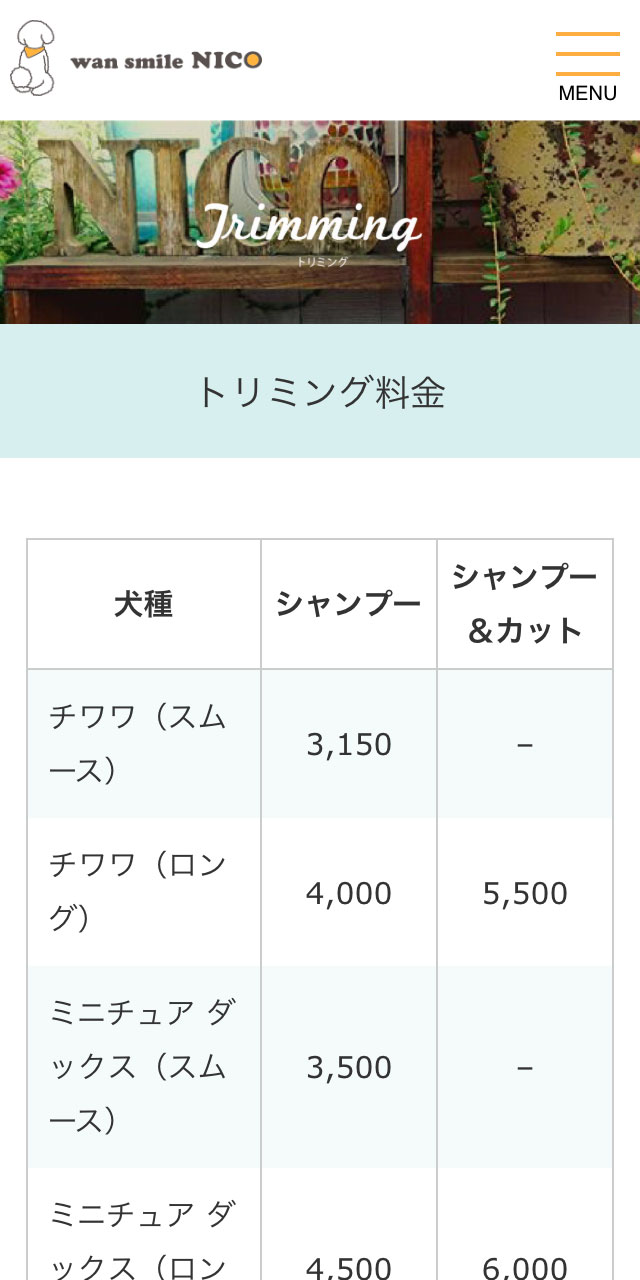The image size is (640, 1280).
Task: Click the 3,150 shampoo price cell
Action: [x=349, y=744]
